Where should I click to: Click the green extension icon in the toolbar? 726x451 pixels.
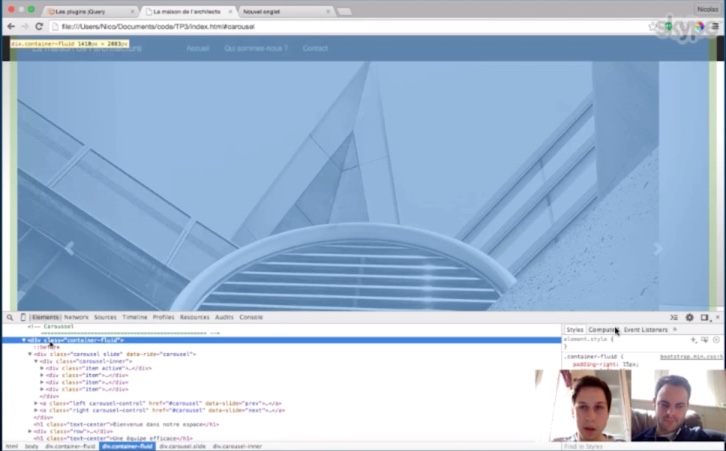tap(669, 26)
